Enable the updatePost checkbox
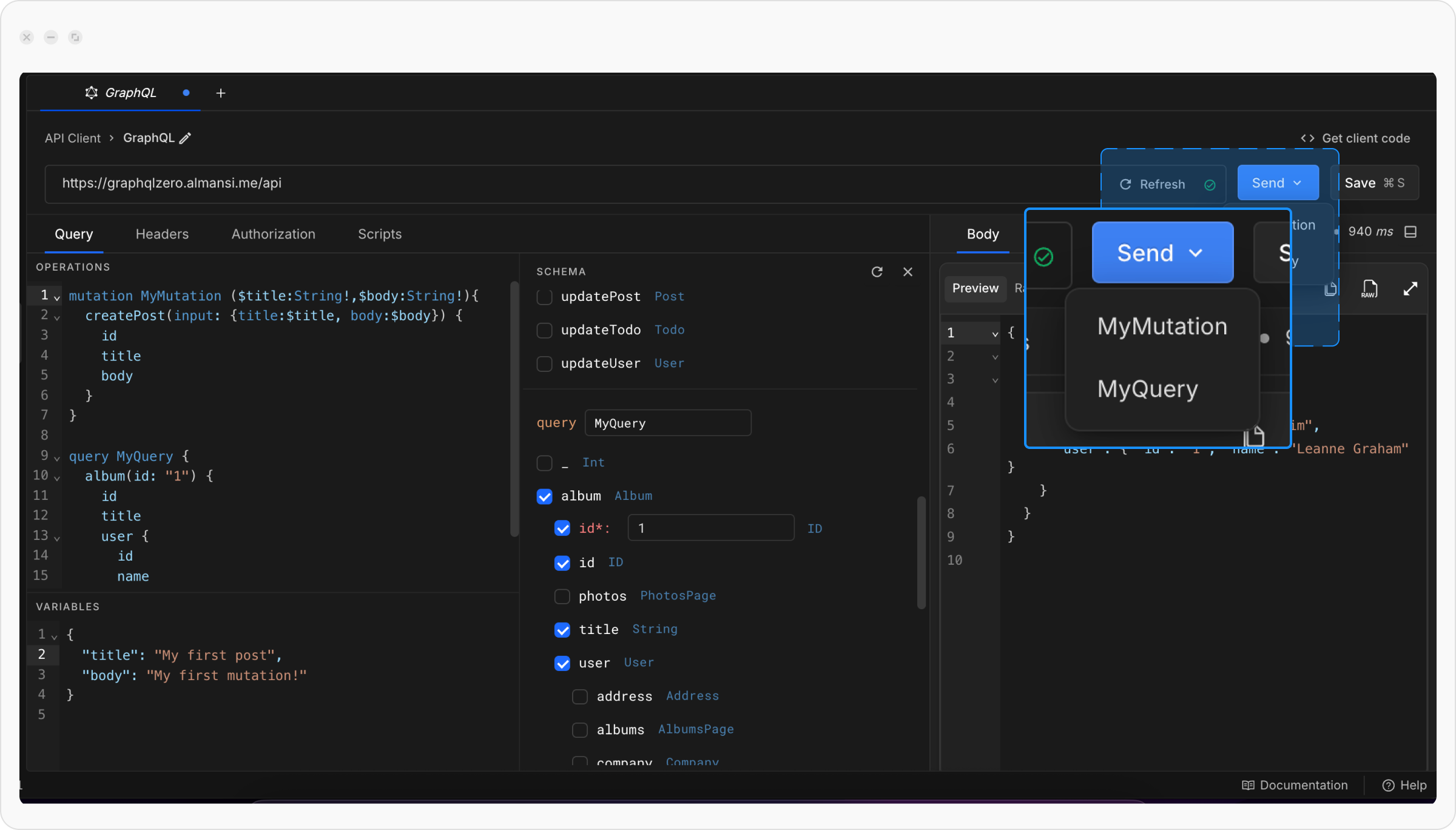 coord(544,297)
